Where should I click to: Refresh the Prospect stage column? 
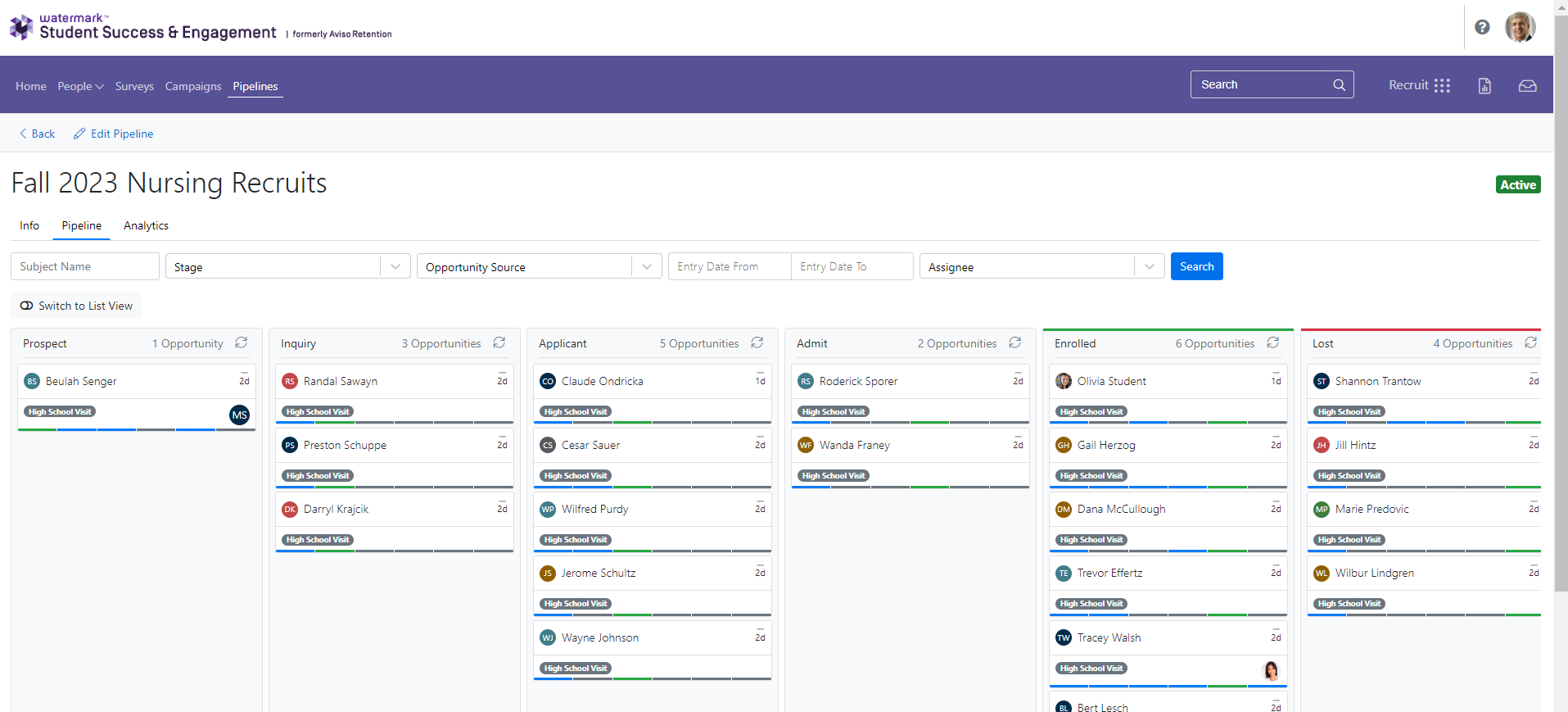click(242, 342)
